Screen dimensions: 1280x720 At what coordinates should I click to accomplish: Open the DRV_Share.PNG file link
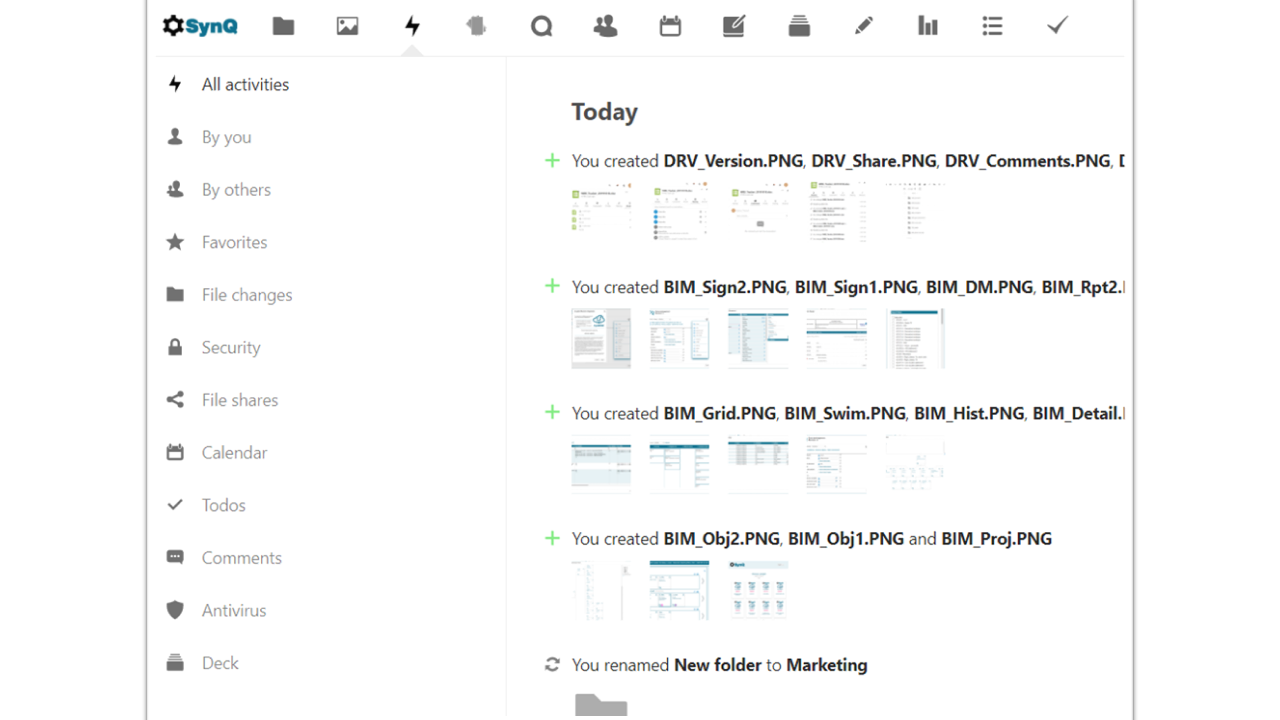click(x=874, y=161)
